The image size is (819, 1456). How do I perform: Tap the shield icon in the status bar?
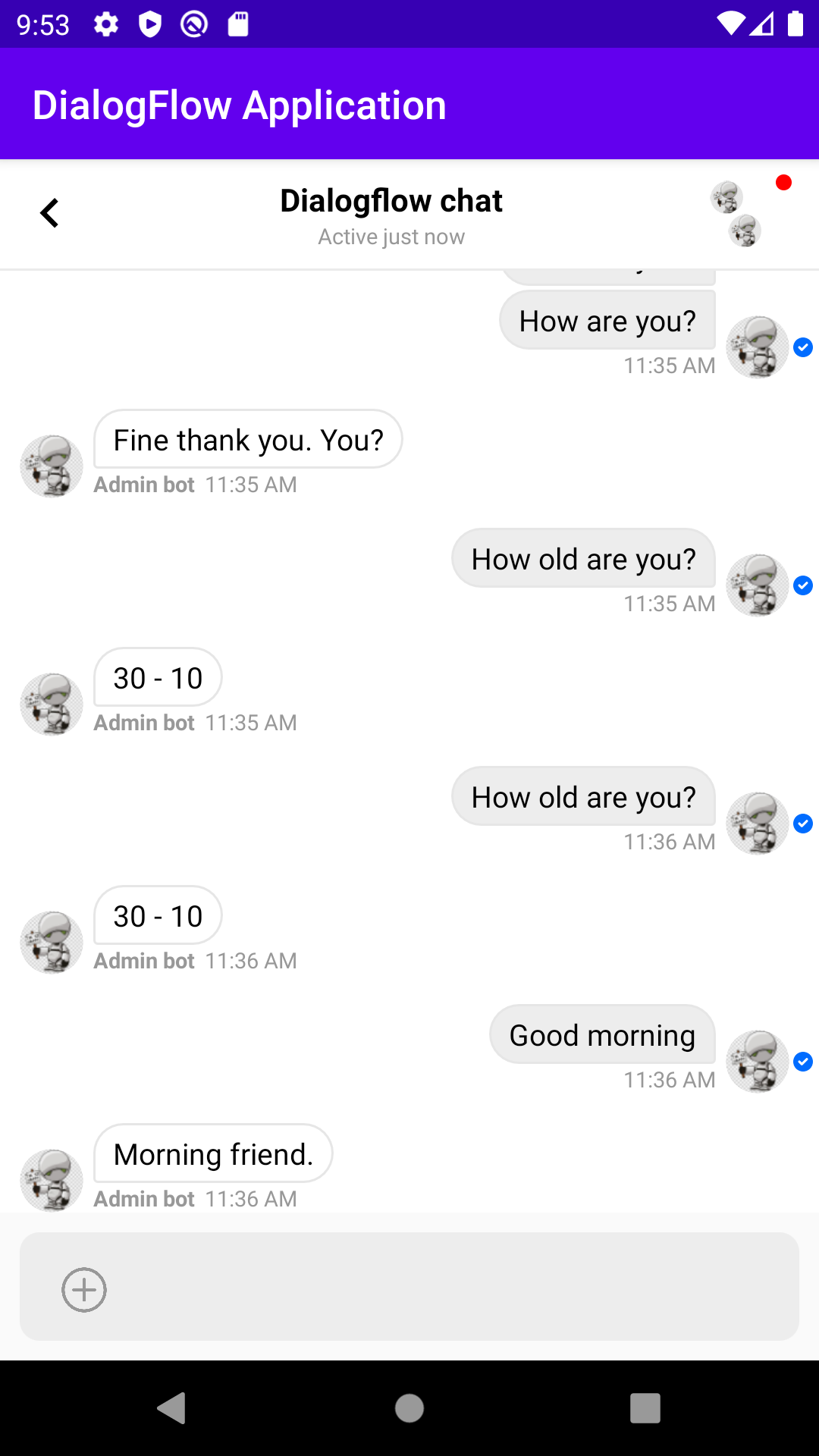pos(149,24)
